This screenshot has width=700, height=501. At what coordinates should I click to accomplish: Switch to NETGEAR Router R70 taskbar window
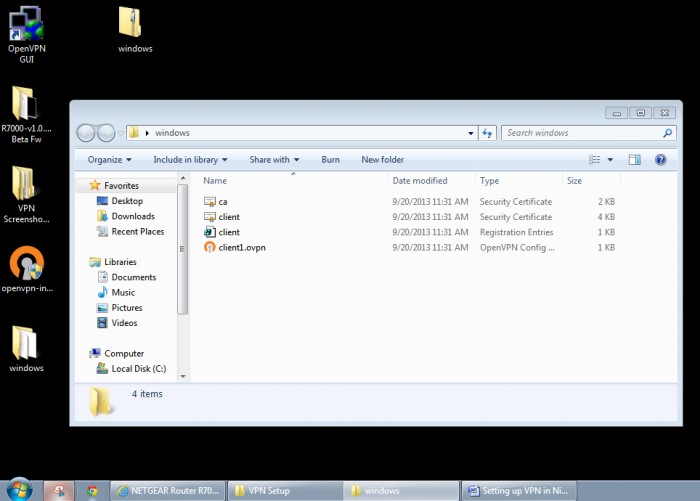(168, 491)
